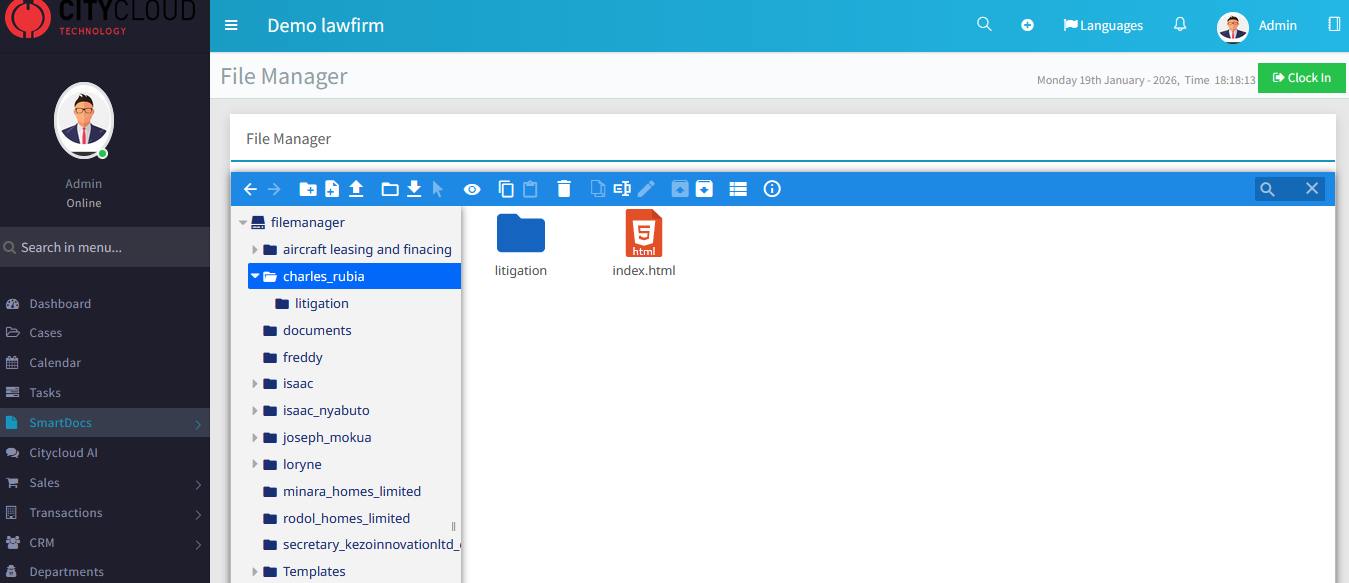1349x583 pixels.
Task: Open the selected item with the folder icon
Action: 390,189
